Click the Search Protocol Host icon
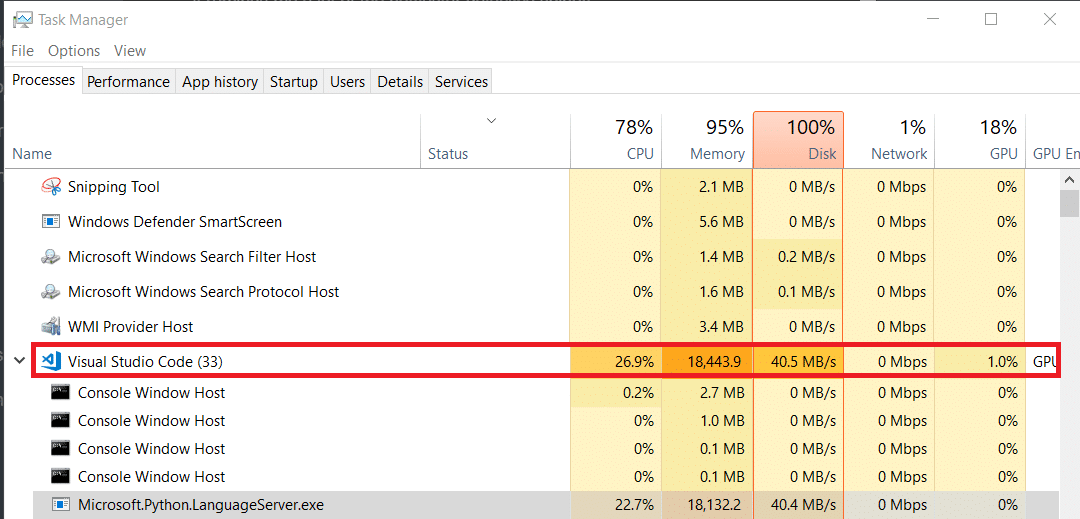Viewport: 1080px width, 519px height. coord(51,292)
